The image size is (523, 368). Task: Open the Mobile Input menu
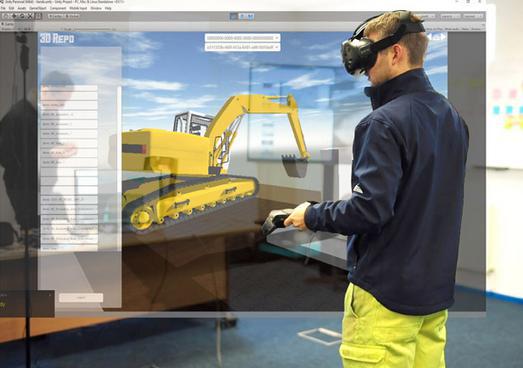(x=78, y=8)
